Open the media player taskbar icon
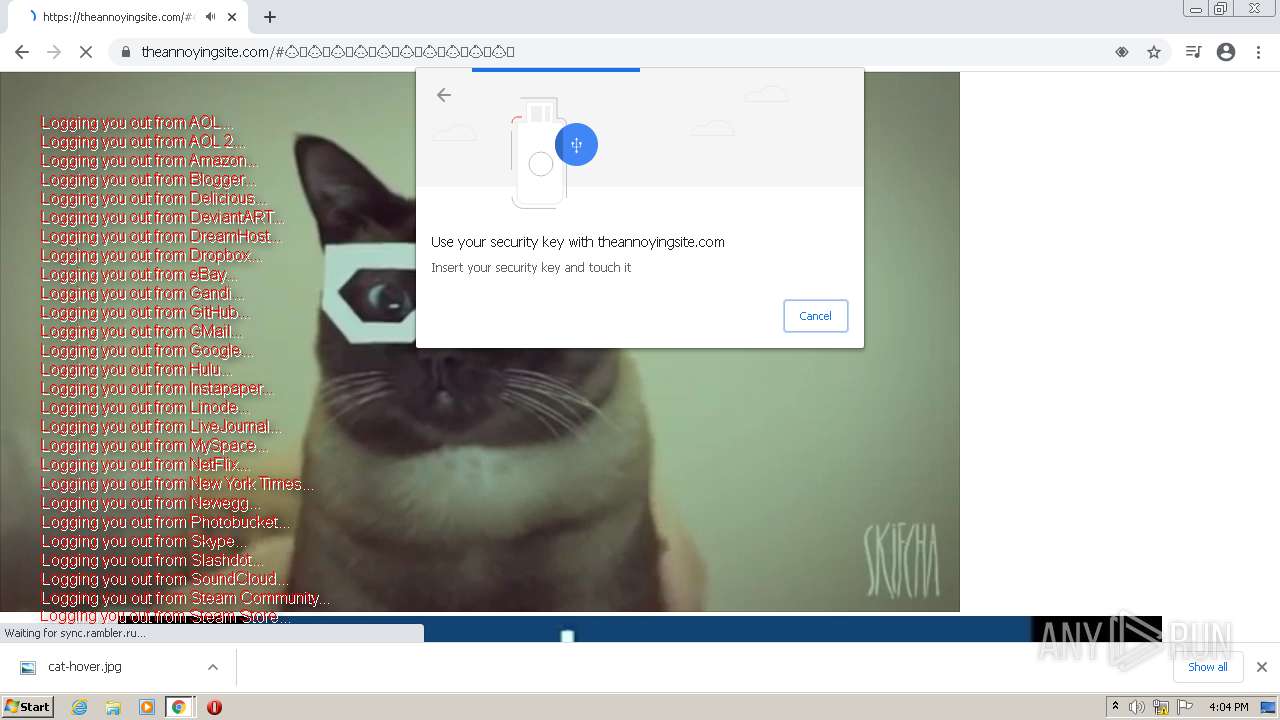The height and width of the screenshot is (720, 1280). click(147, 707)
